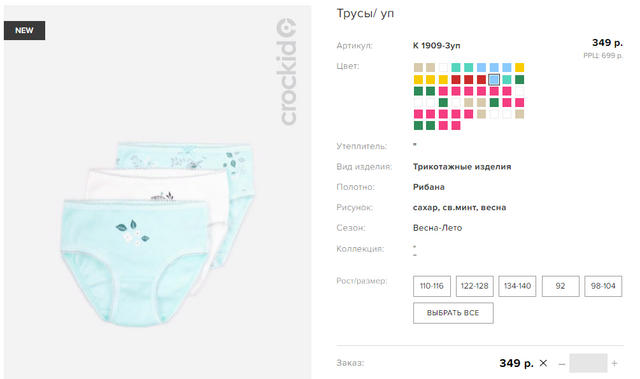640x379 pixels.
Task: Choose the yellow swatch ending the first row
Action: (519, 67)
